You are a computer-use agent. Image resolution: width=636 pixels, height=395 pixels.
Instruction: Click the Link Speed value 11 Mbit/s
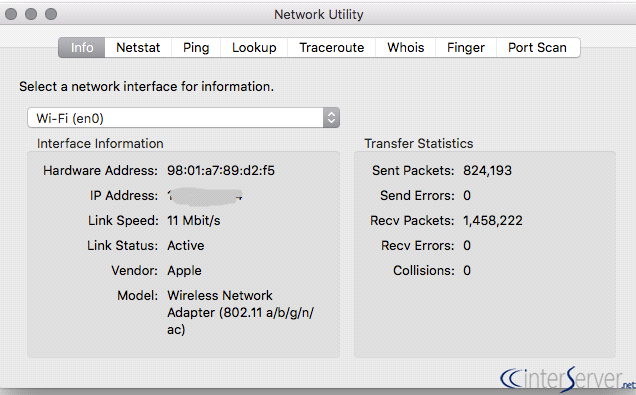193,221
